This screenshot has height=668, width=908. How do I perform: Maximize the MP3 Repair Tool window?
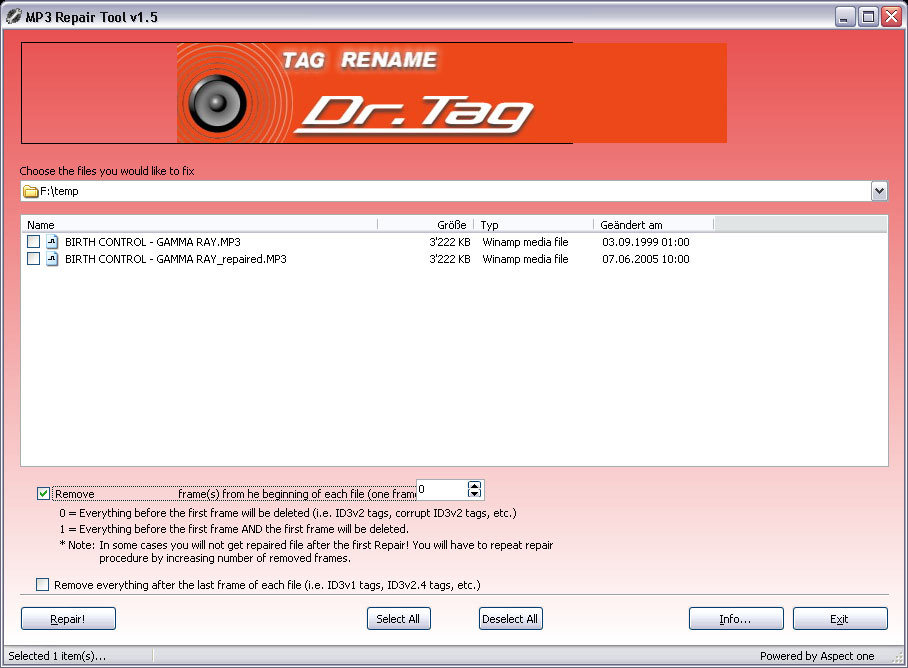pos(868,17)
